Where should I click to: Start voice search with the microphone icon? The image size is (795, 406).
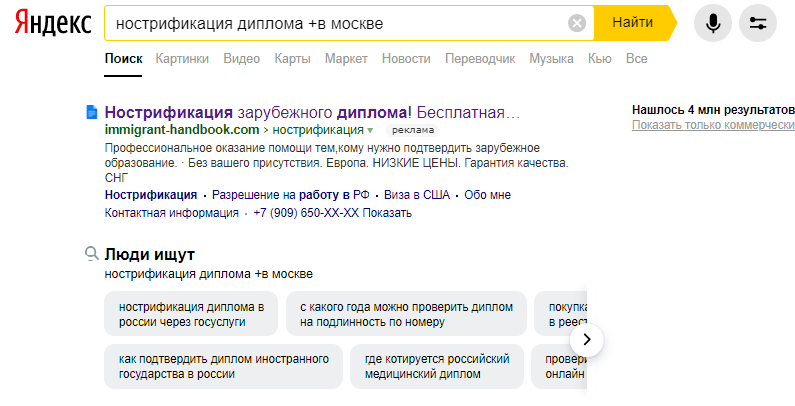(712, 23)
